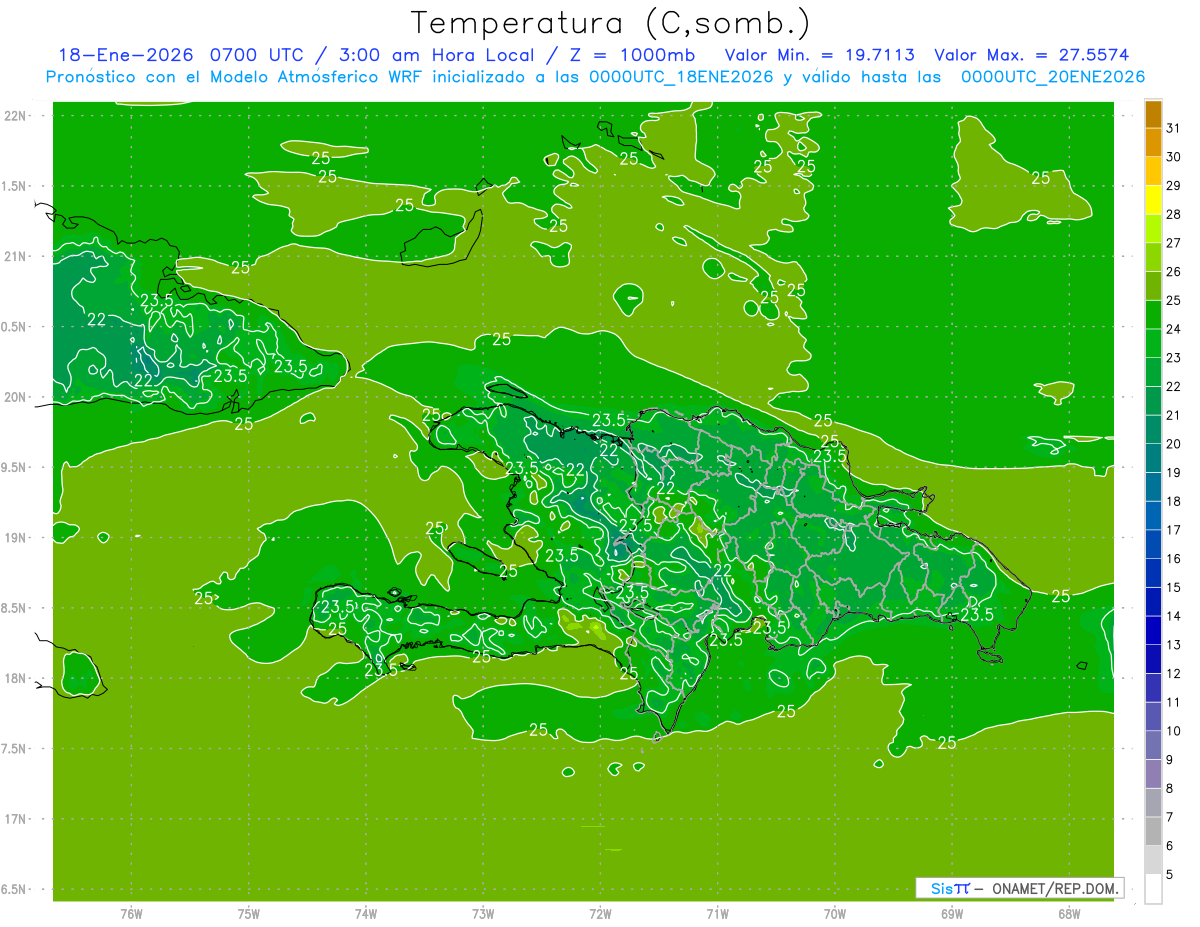Click the 72W longitude axis label
The height and width of the screenshot is (927, 1200).
pyautogui.click(x=600, y=913)
